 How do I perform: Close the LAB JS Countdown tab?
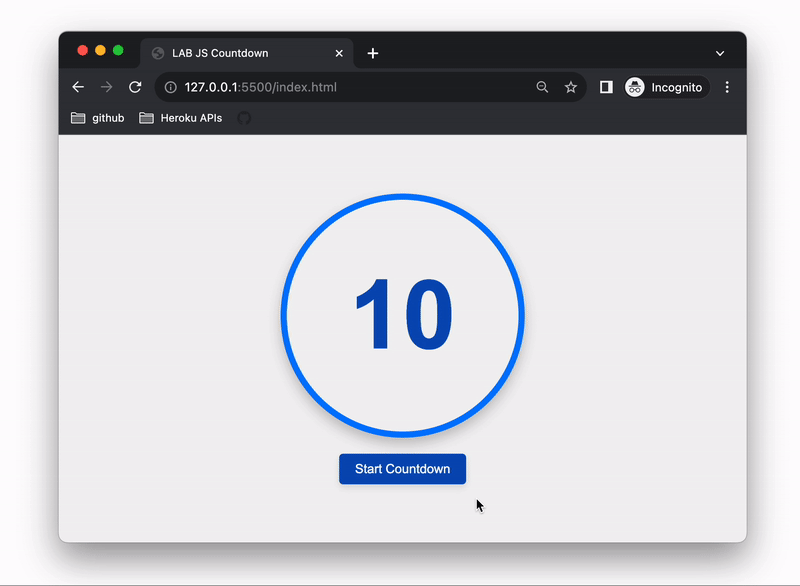click(x=340, y=53)
